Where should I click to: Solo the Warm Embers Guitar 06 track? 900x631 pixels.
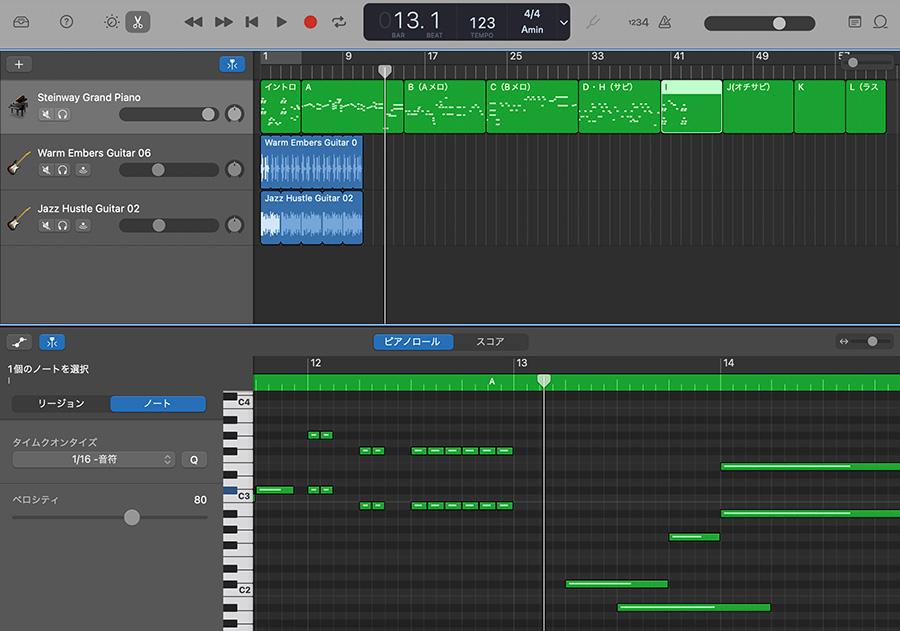click(63, 170)
